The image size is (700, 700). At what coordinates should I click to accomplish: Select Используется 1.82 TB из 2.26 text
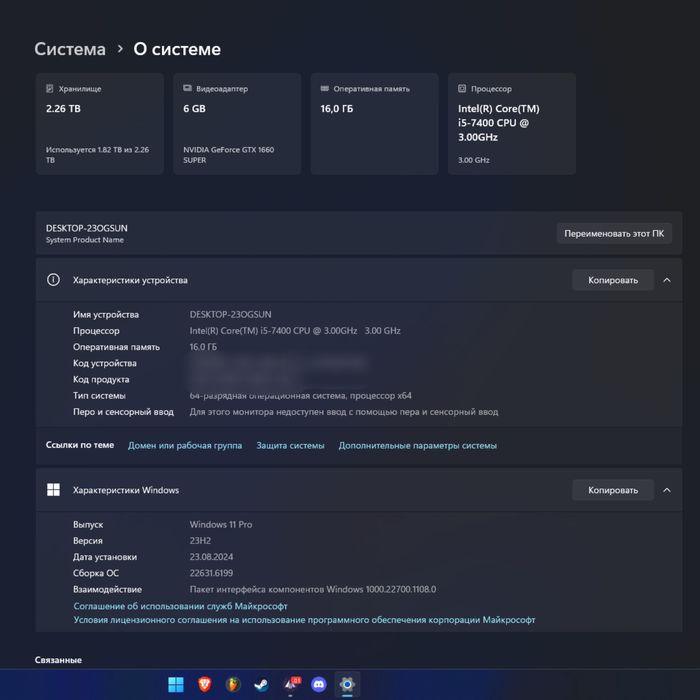[x=97, y=155]
